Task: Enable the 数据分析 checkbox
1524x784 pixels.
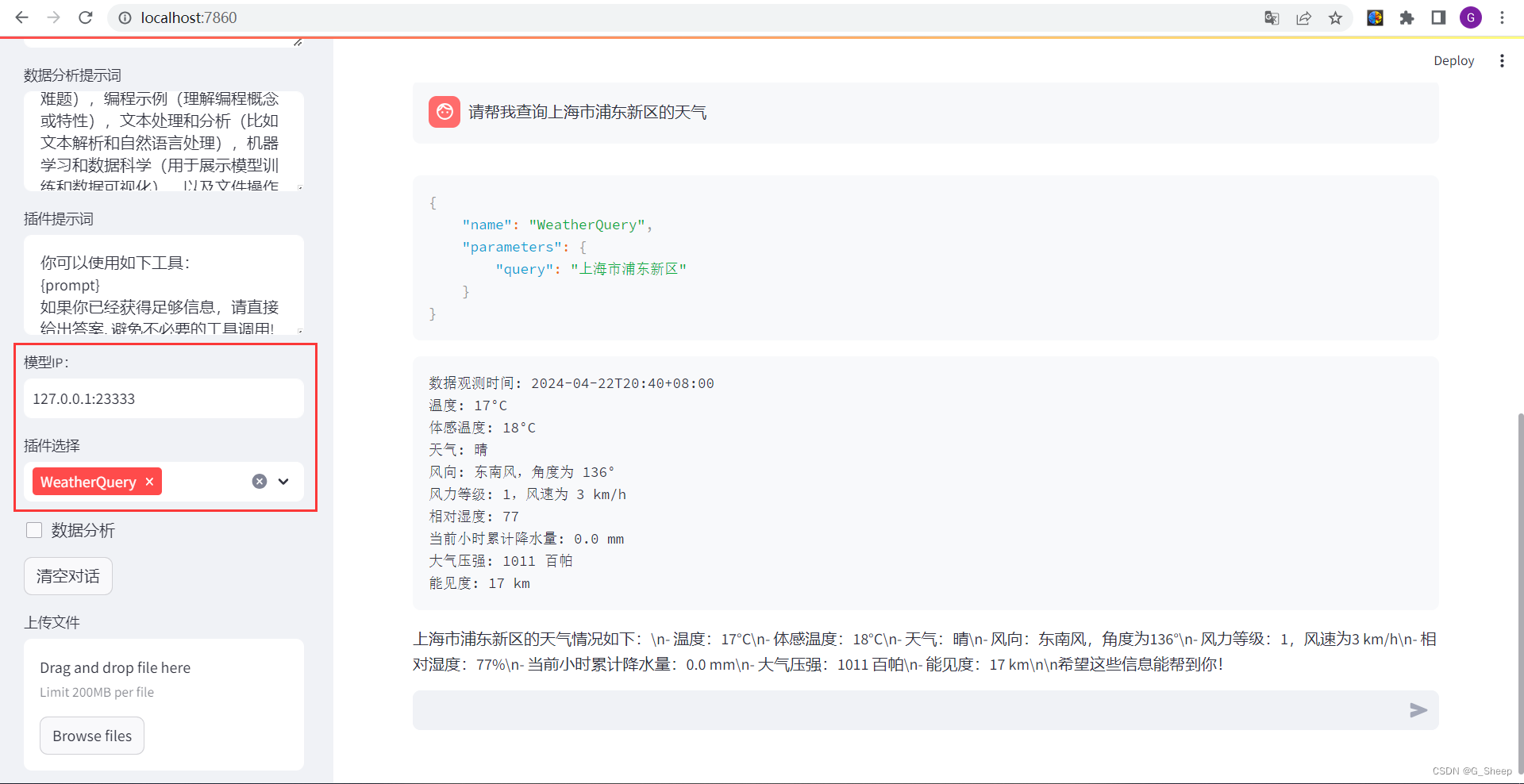Action: (34, 530)
